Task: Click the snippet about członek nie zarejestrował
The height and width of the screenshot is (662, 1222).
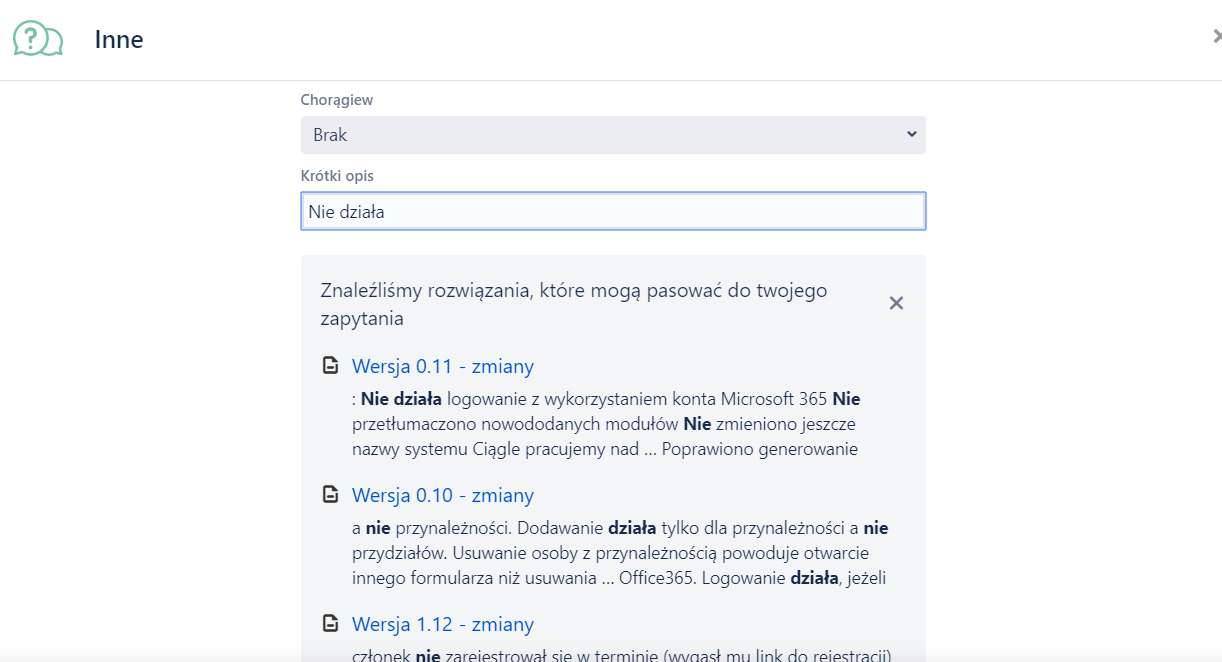Action: [620, 655]
